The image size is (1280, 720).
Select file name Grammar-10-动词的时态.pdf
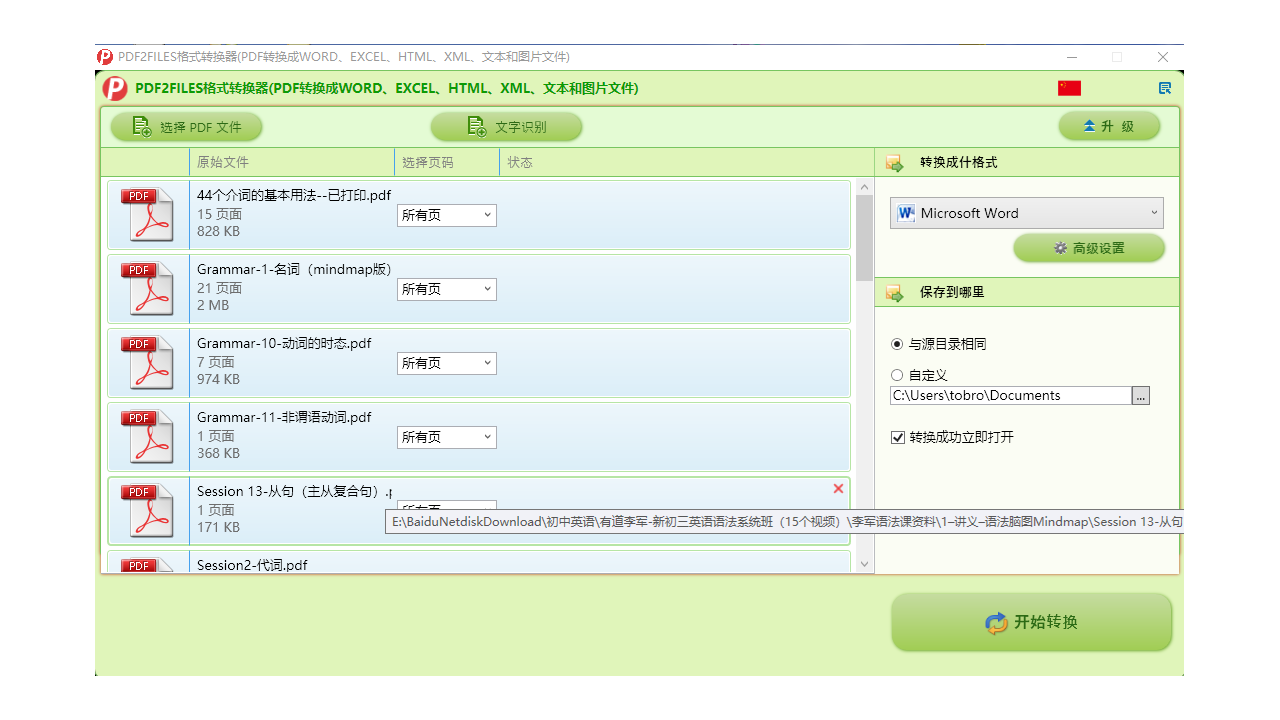(x=284, y=343)
